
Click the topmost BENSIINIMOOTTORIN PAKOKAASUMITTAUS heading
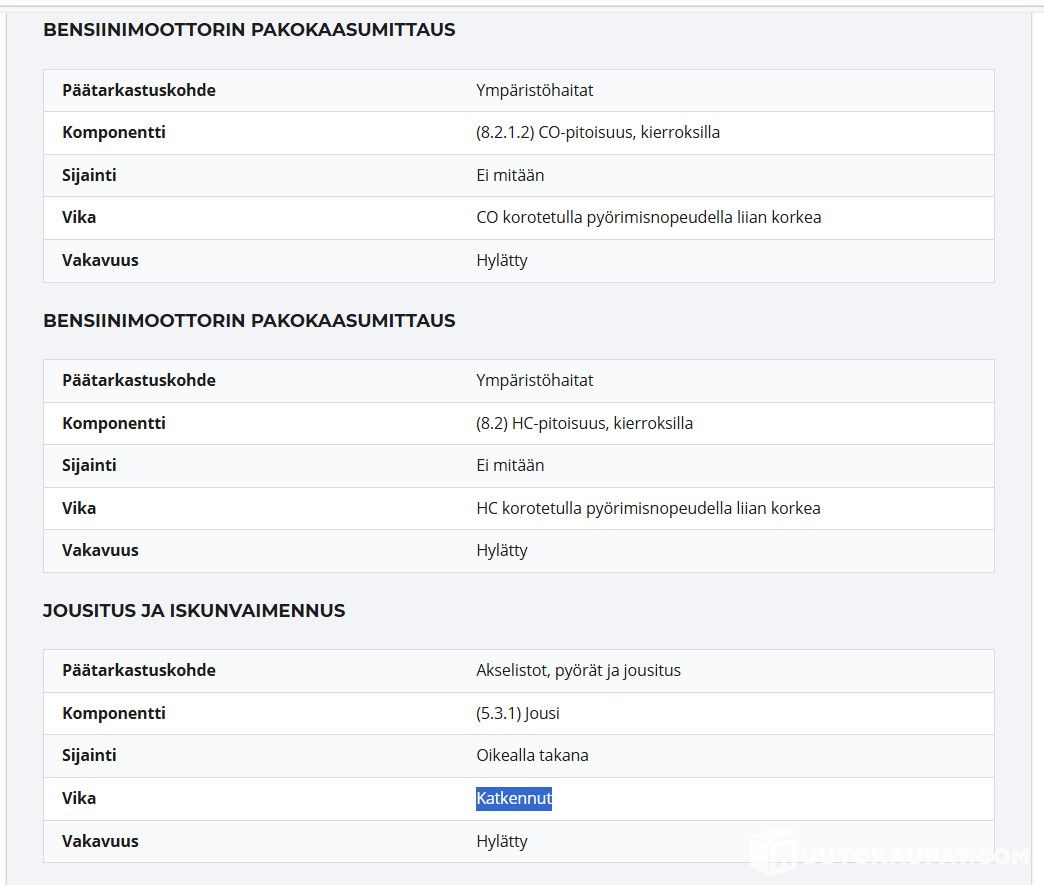tap(249, 30)
